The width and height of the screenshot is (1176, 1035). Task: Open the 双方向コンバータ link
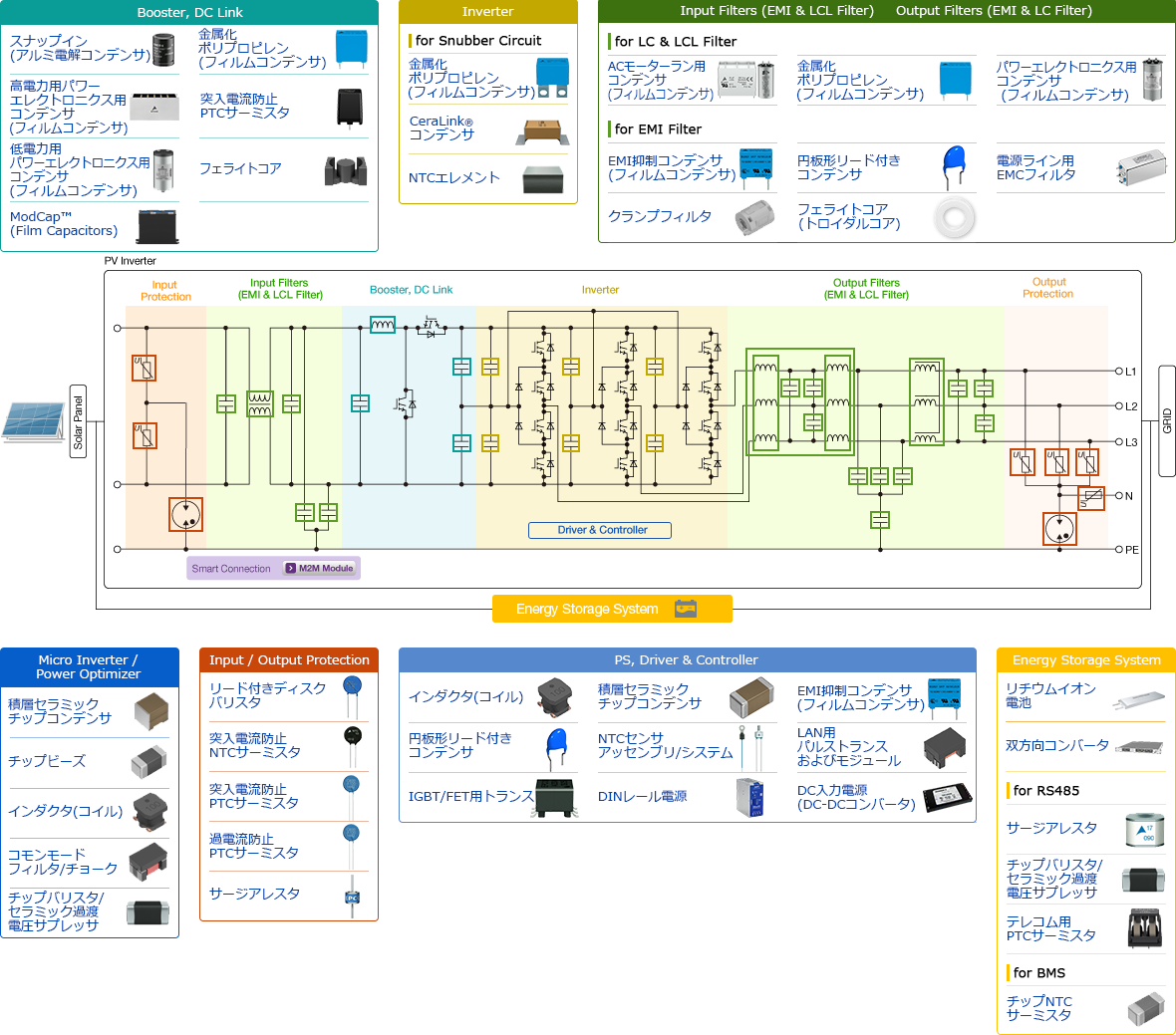click(1057, 745)
